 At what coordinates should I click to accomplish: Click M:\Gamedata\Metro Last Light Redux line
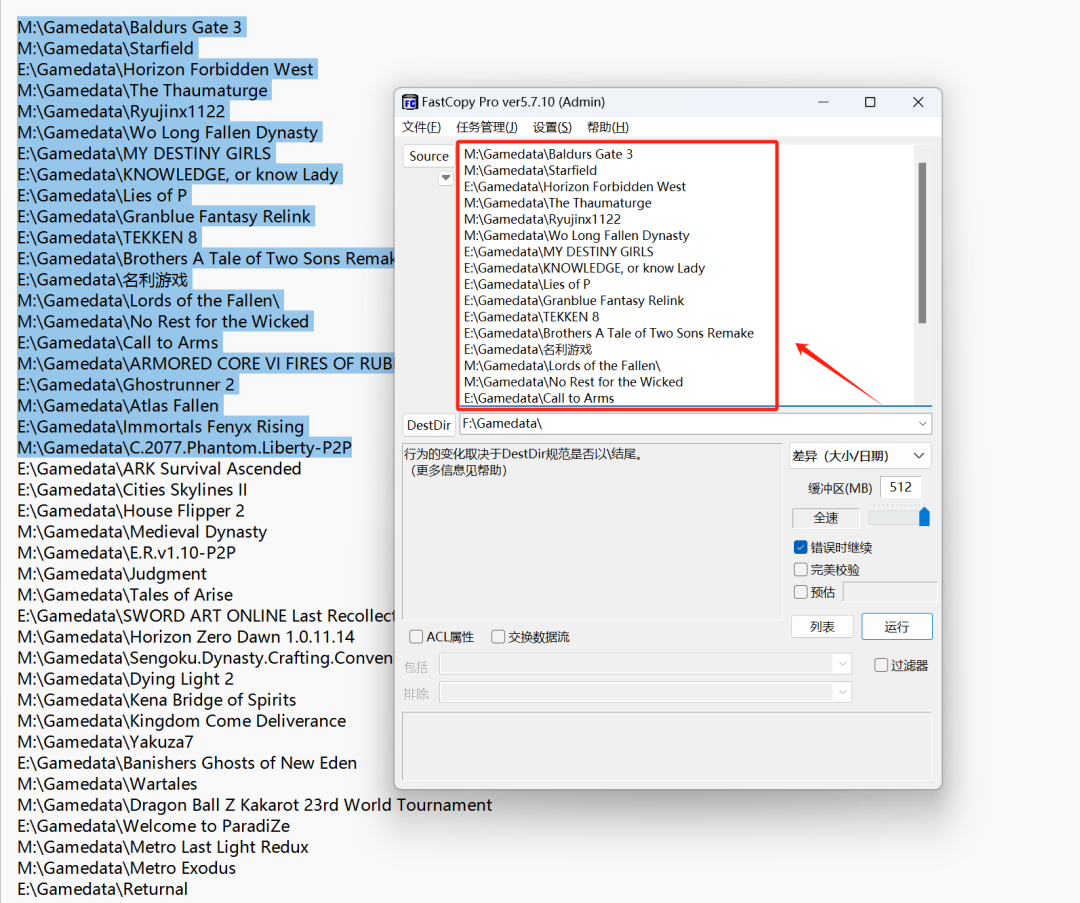click(163, 847)
